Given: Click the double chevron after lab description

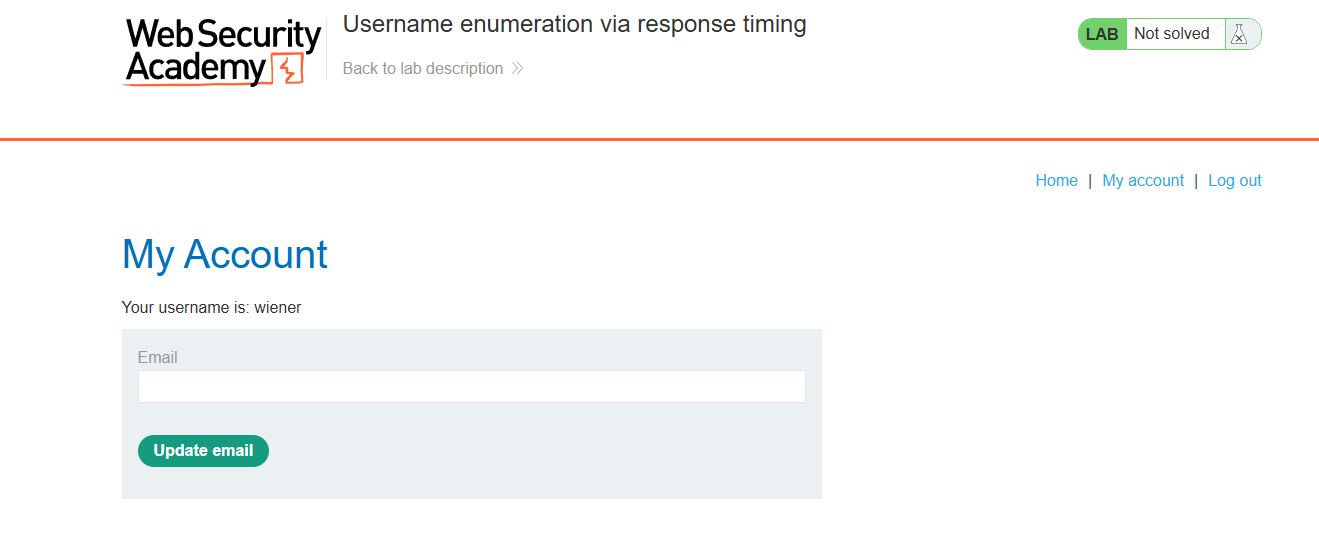Looking at the screenshot, I should (517, 69).
